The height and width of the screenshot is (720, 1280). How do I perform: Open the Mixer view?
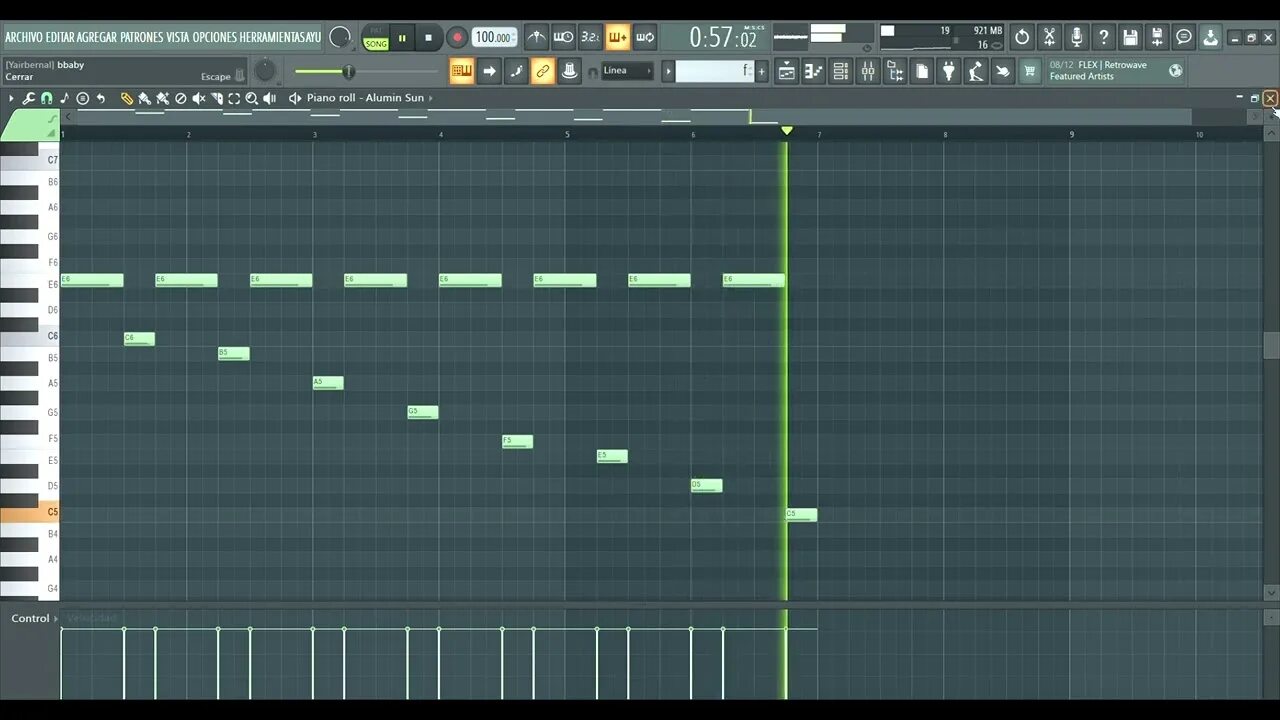click(868, 71)
